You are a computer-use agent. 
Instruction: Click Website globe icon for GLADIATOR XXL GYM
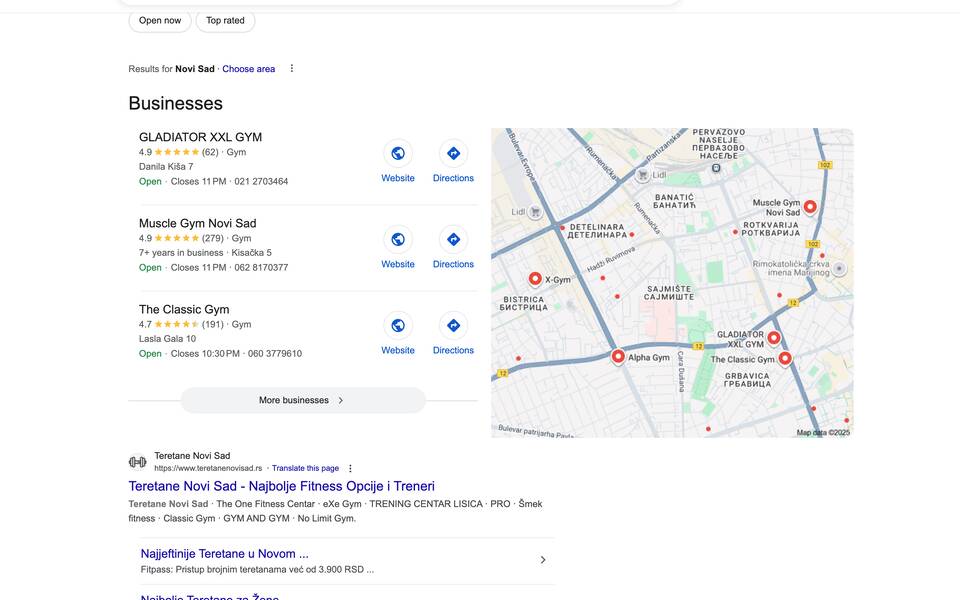point(398,153)
